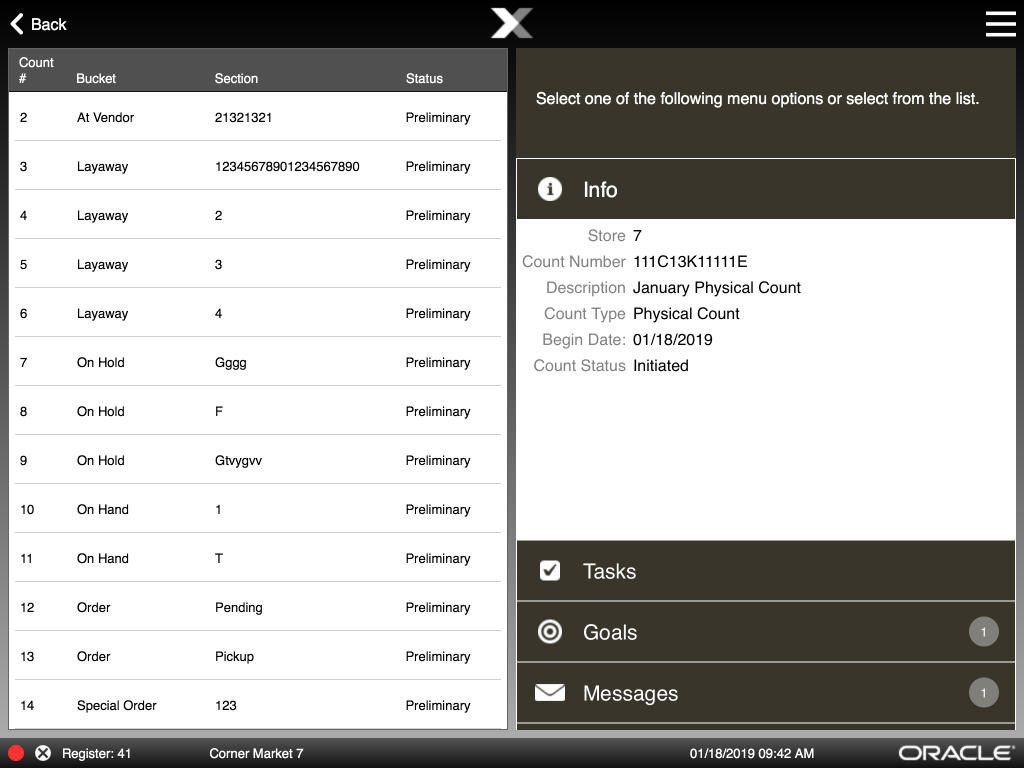Screen dimensions: 1024x768
Task: Select count 10 On Hand row
Action: tap(258, 508)
